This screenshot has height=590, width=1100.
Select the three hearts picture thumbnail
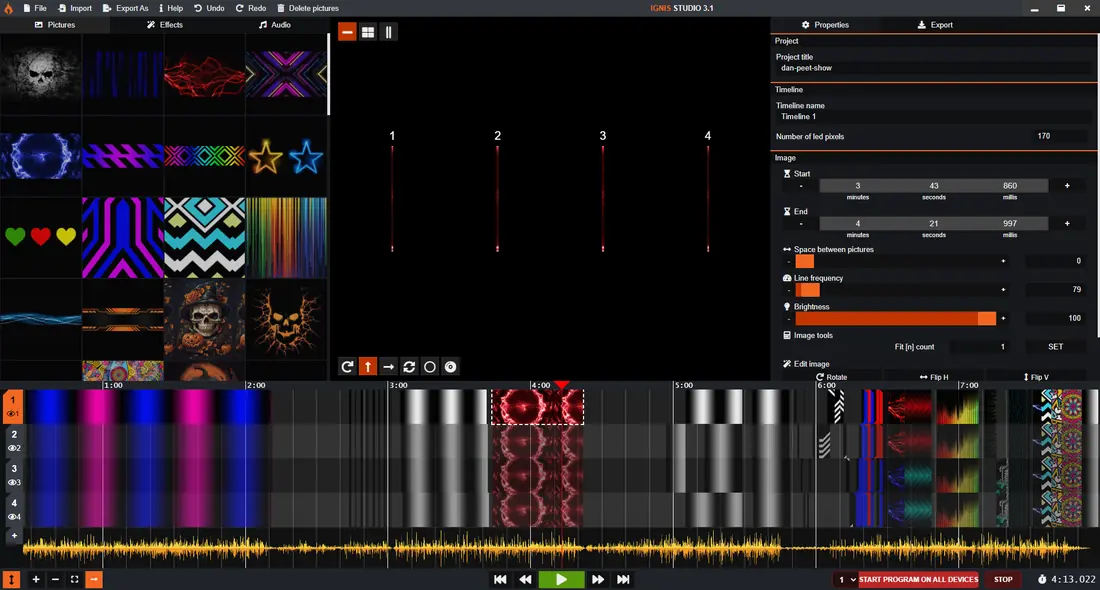tap(41, 237)
